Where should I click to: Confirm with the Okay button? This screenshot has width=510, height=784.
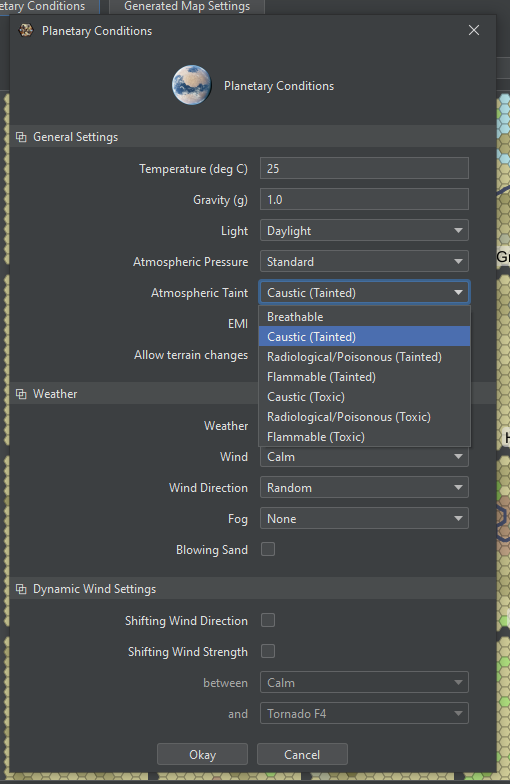point(202,754)
